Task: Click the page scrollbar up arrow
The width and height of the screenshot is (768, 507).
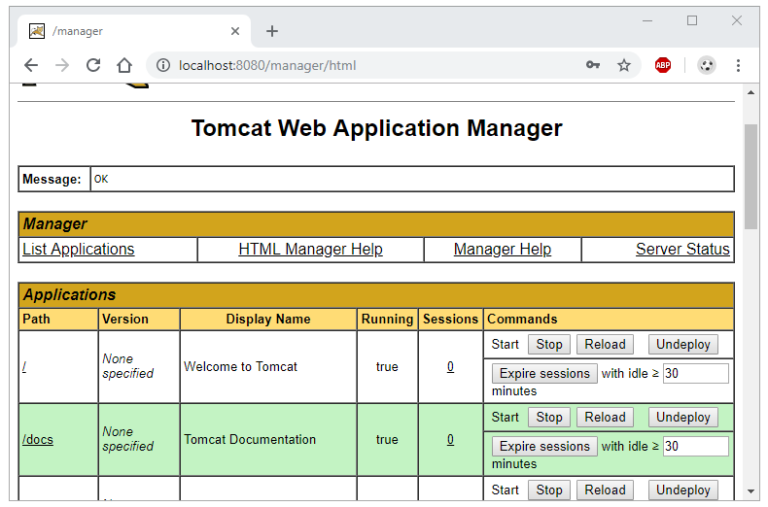Action: coord(751,93)
